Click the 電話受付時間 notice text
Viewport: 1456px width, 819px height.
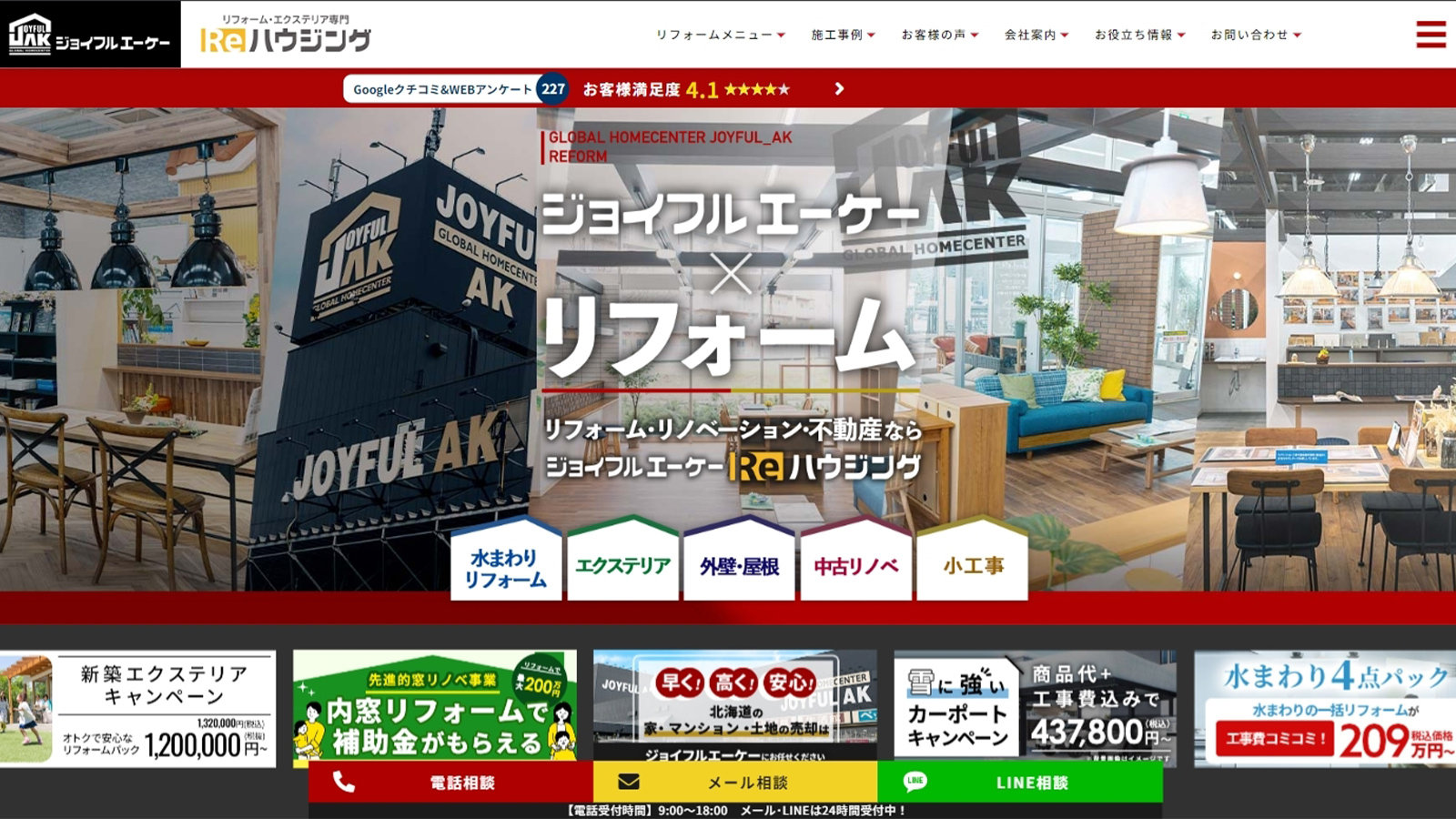point(735,810)
